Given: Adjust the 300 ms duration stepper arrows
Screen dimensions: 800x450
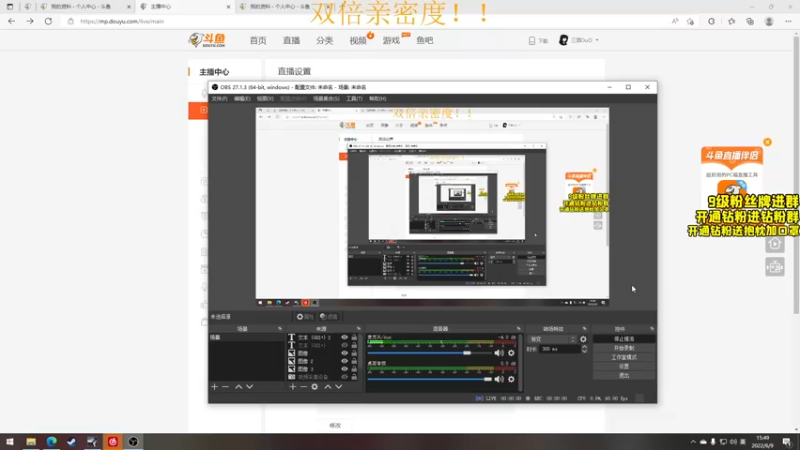Looking at the screenshot, I should 584,349.
